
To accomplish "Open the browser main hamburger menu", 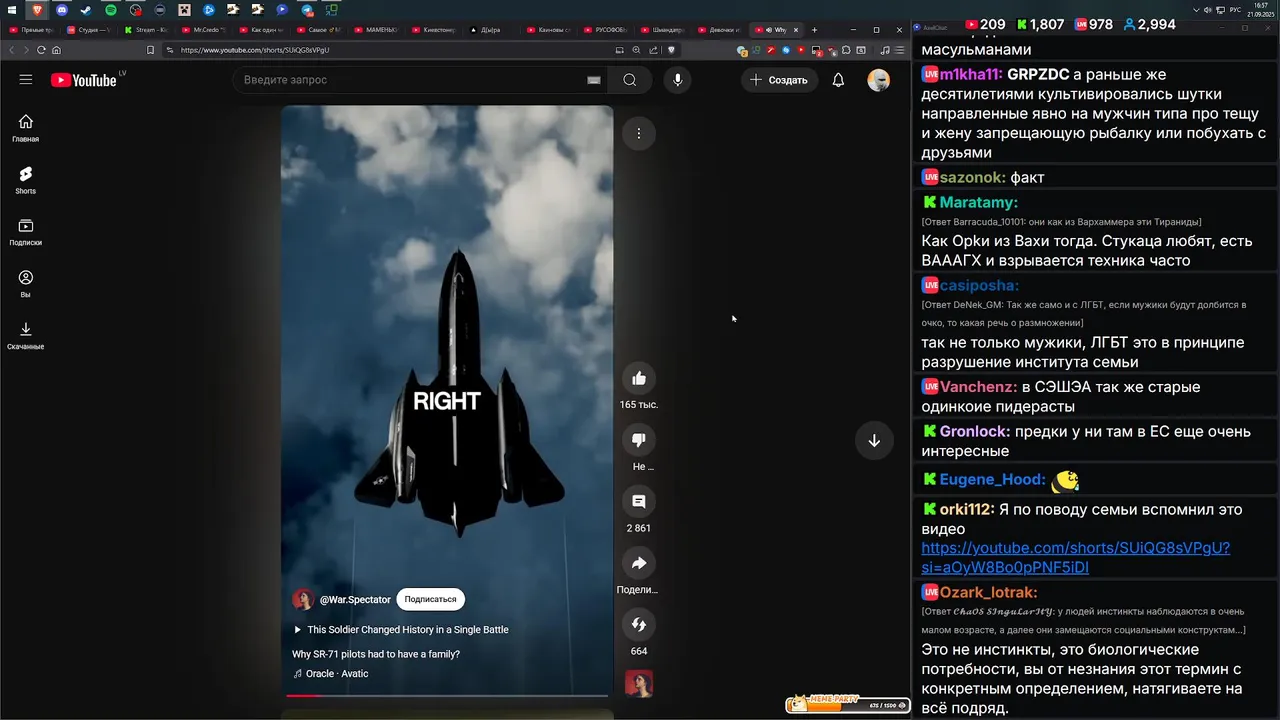I will 899,50.
